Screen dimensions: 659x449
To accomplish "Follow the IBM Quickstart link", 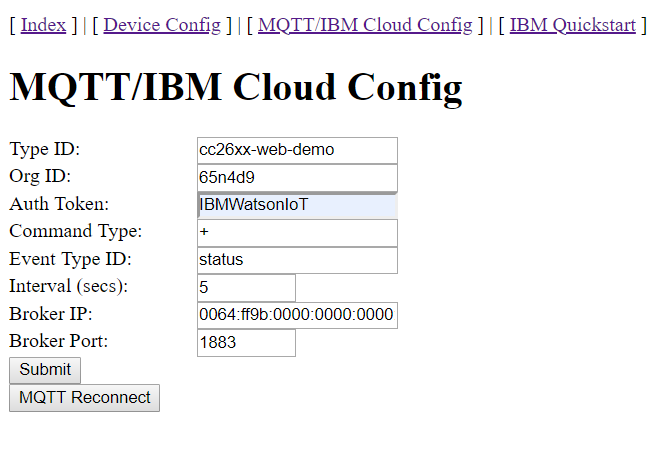I will [574, 25].
